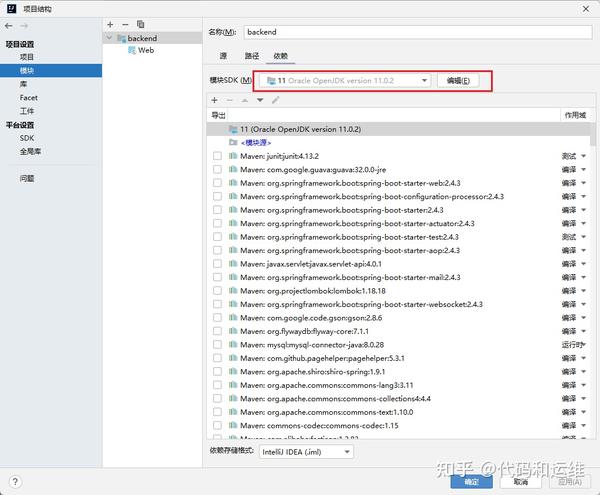Click the copy module icon
The height and width of the screenshot is (495, 600).
tap(140, 24)
